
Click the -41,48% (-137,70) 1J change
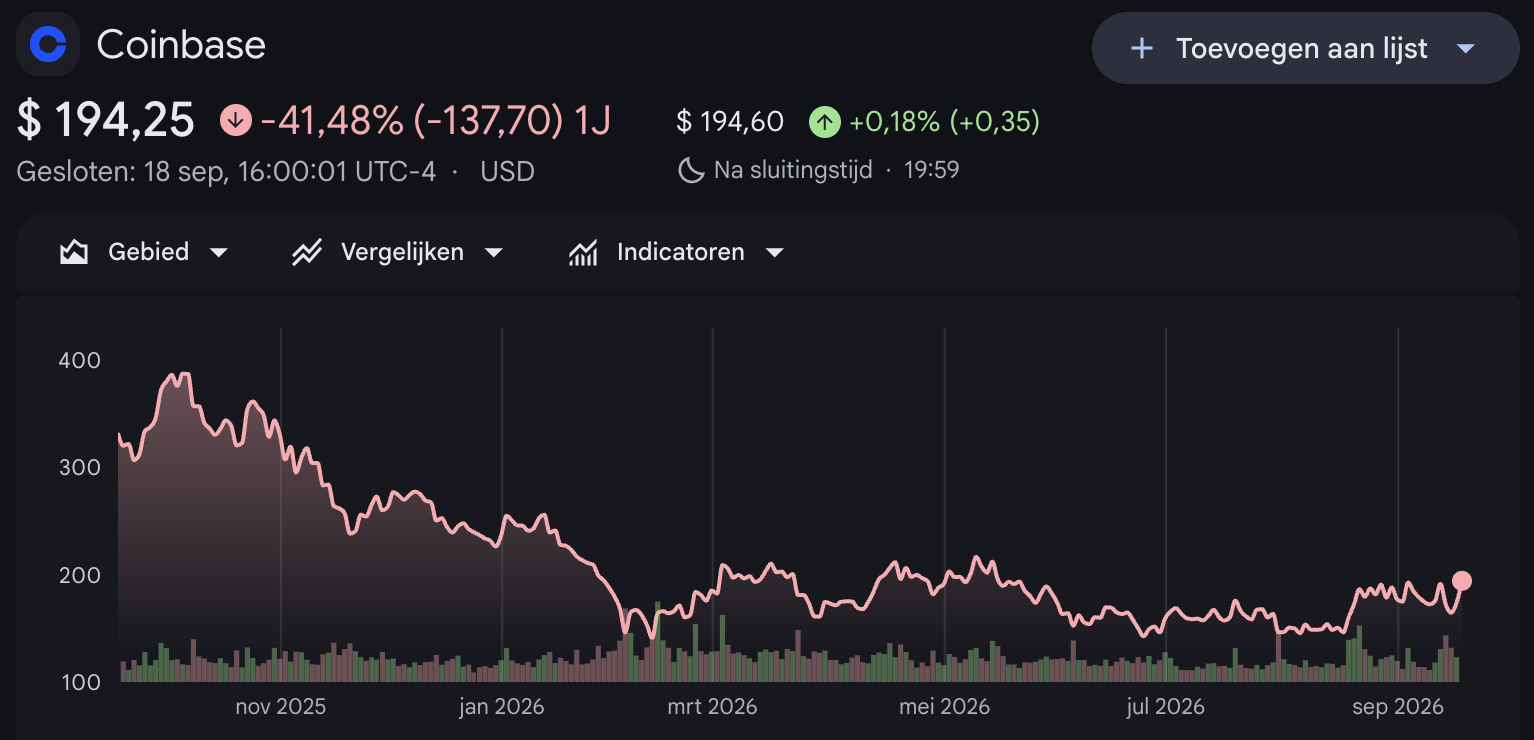coord(435,121)
